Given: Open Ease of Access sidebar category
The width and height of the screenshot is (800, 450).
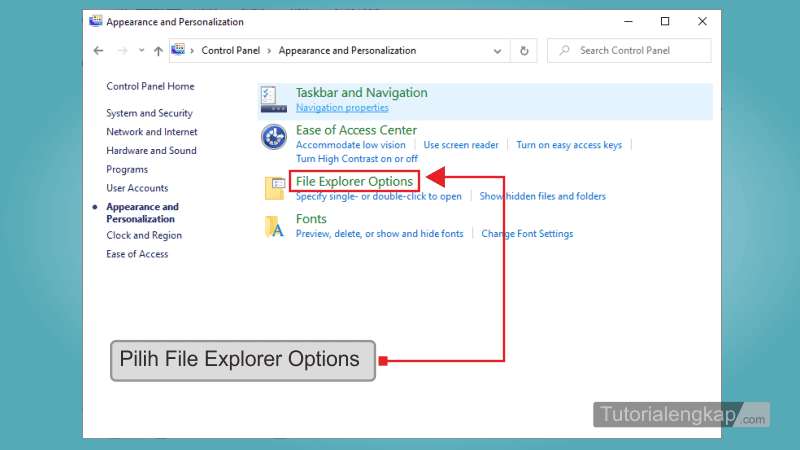Looking at the screenshot, I should (137, 254).
